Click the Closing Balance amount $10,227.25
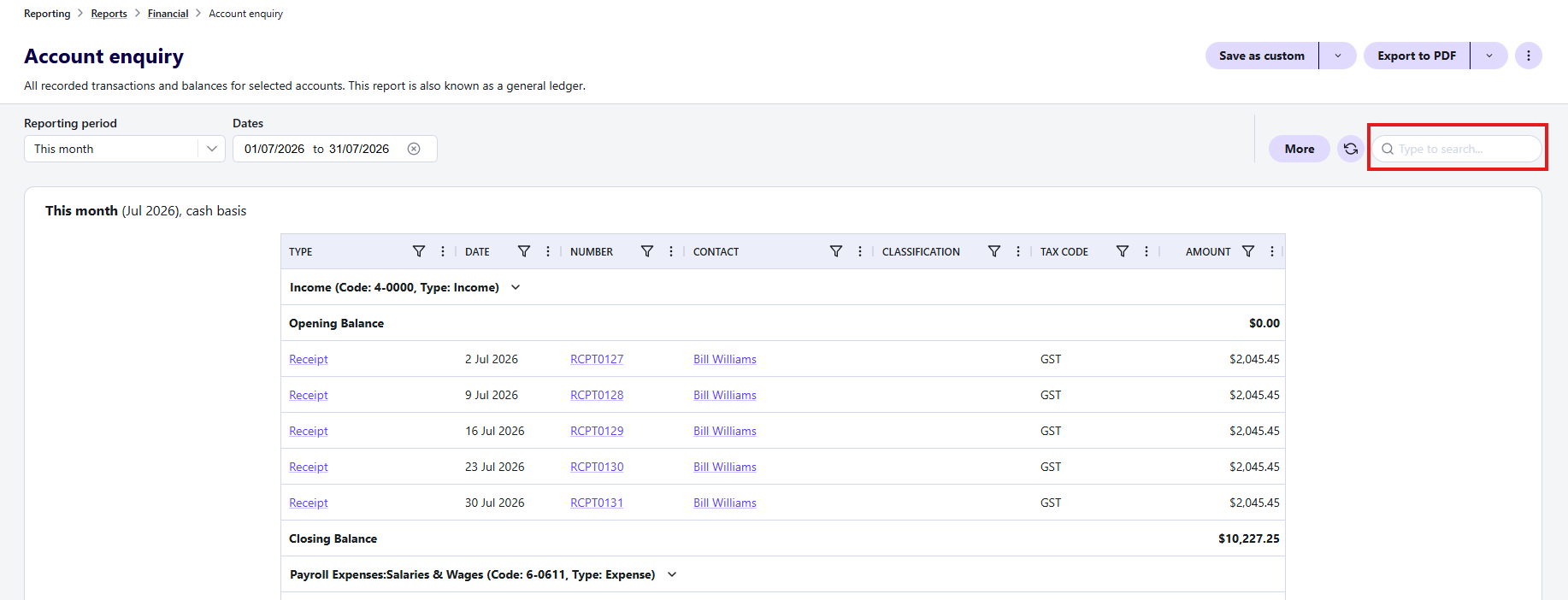 click(1249, 538)
